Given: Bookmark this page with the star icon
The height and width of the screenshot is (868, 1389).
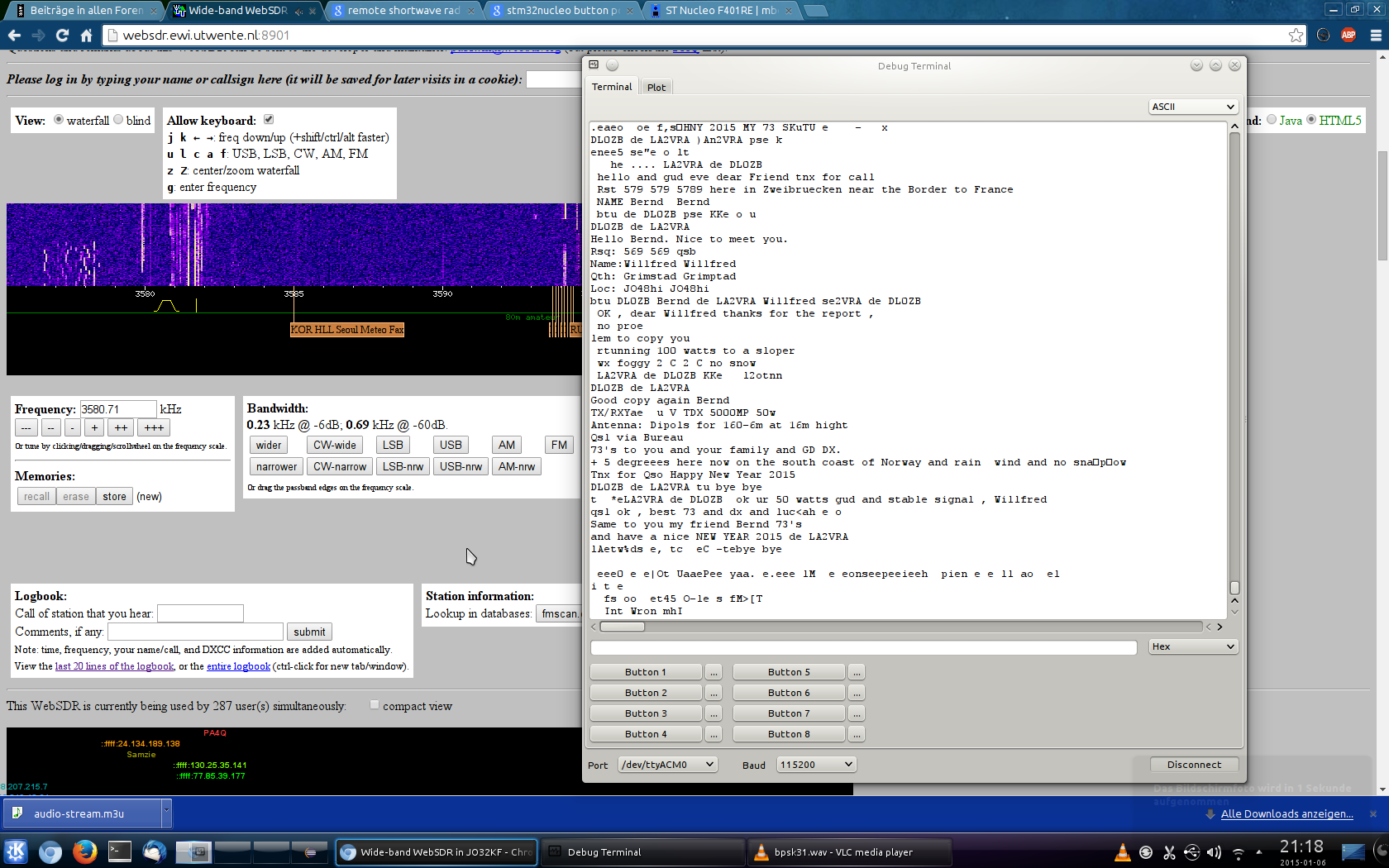Looking at the screenshot, I should (x=1296, y=35).
